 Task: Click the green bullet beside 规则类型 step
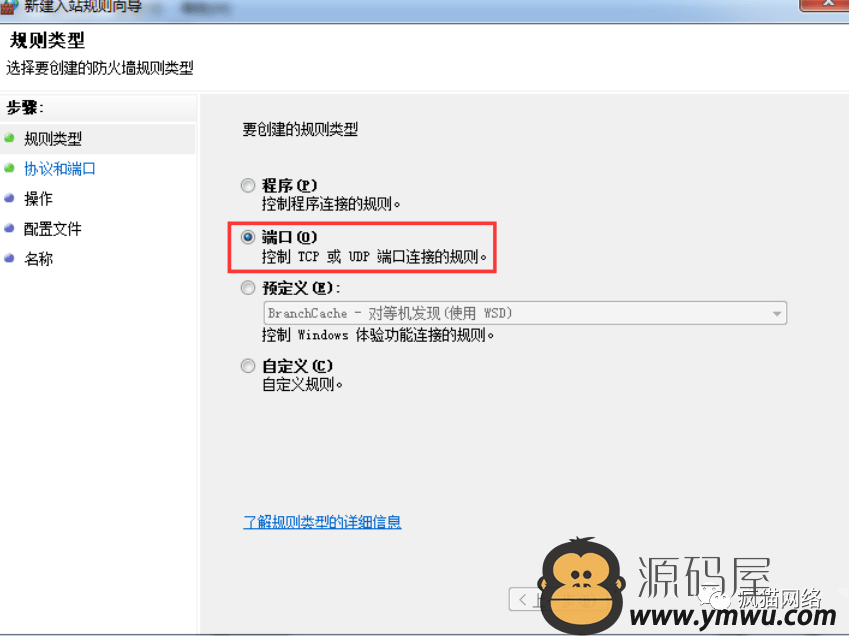pos(9,138)
